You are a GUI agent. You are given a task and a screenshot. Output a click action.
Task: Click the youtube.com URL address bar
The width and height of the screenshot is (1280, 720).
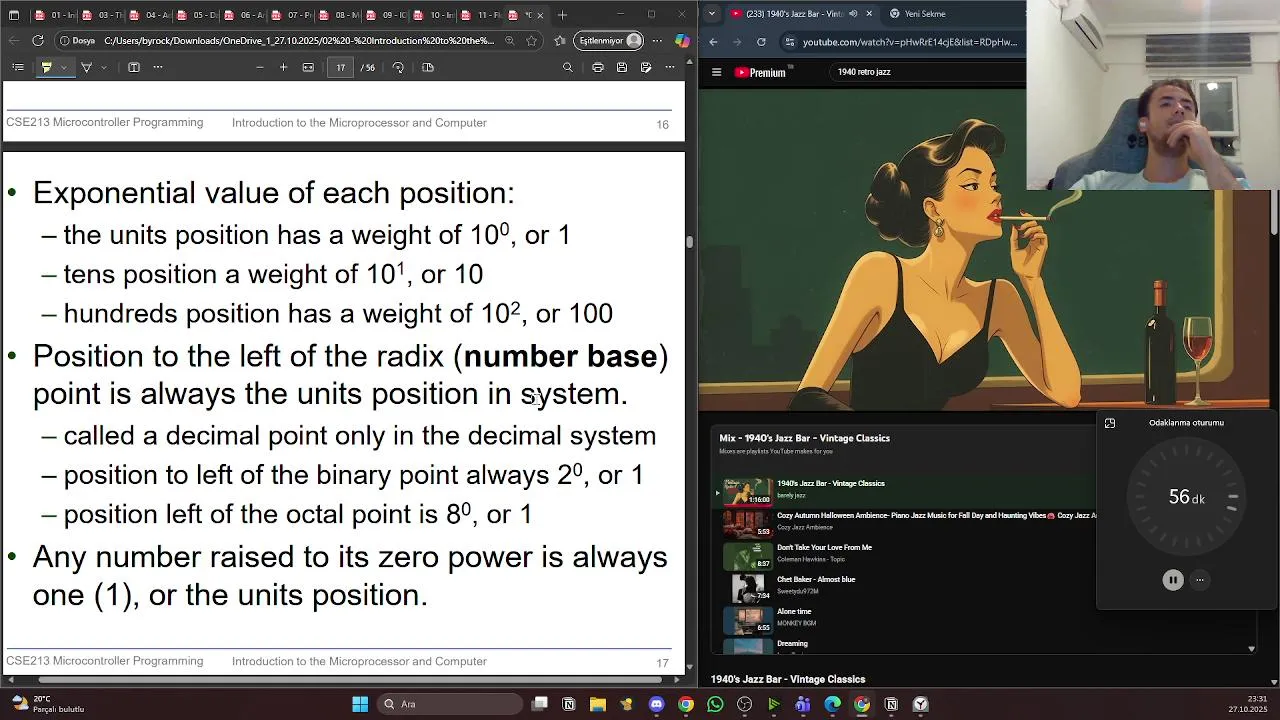pyautogui.click(x=910, y=42)
